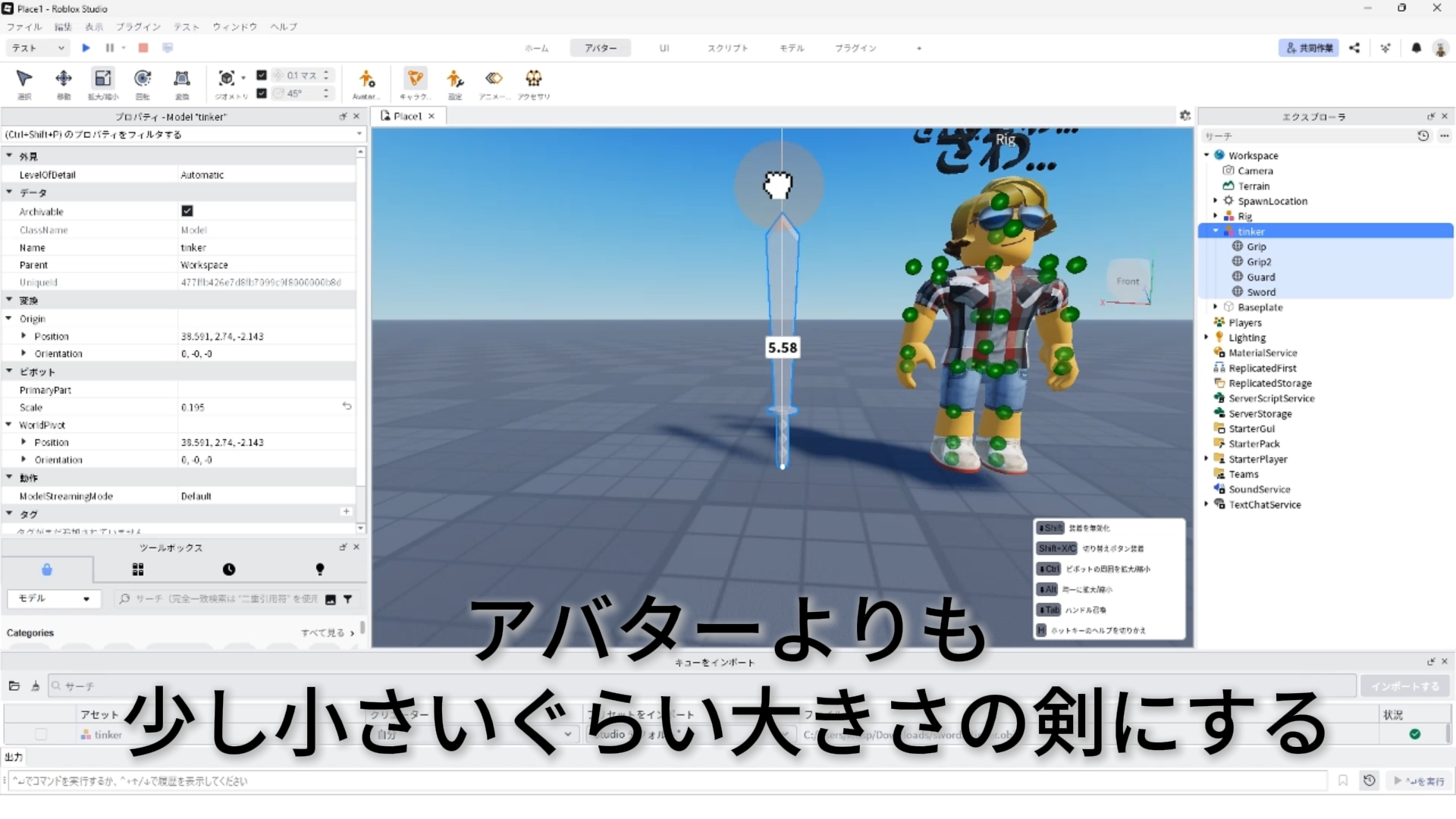Screen dimensions: 1456x819
Task: Select the Rotate (回転) tool
Action: point(143,80)
